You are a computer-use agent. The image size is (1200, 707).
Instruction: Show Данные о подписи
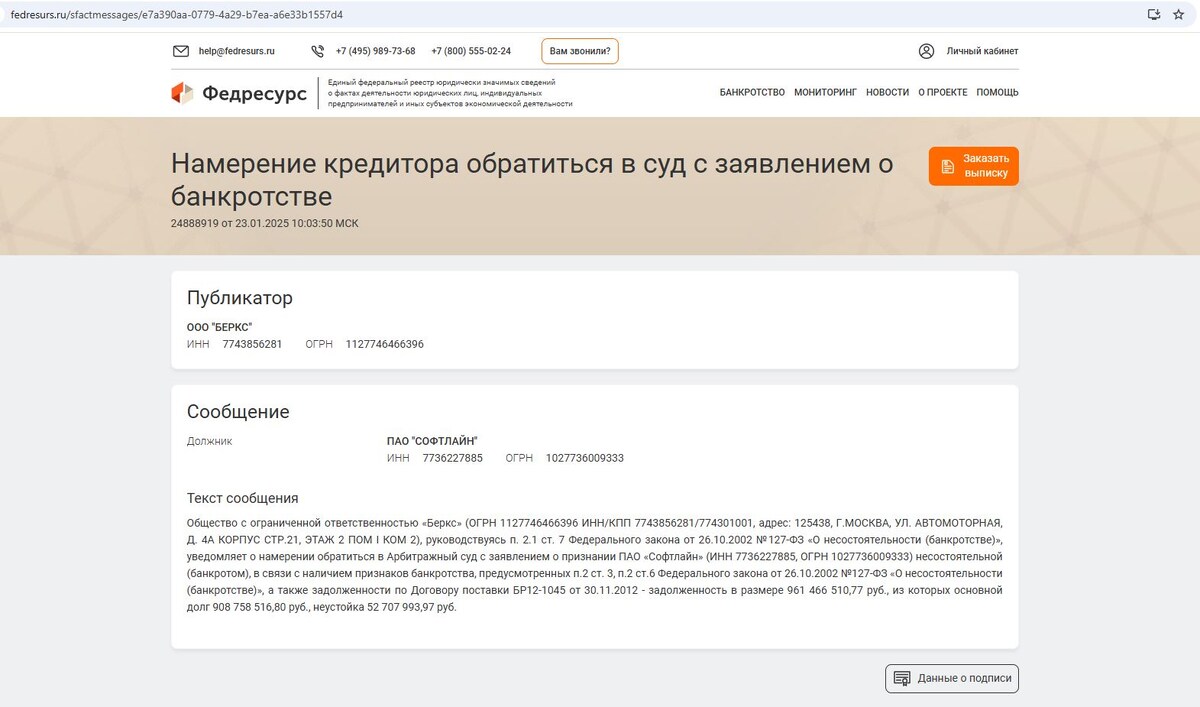(952, 678)
